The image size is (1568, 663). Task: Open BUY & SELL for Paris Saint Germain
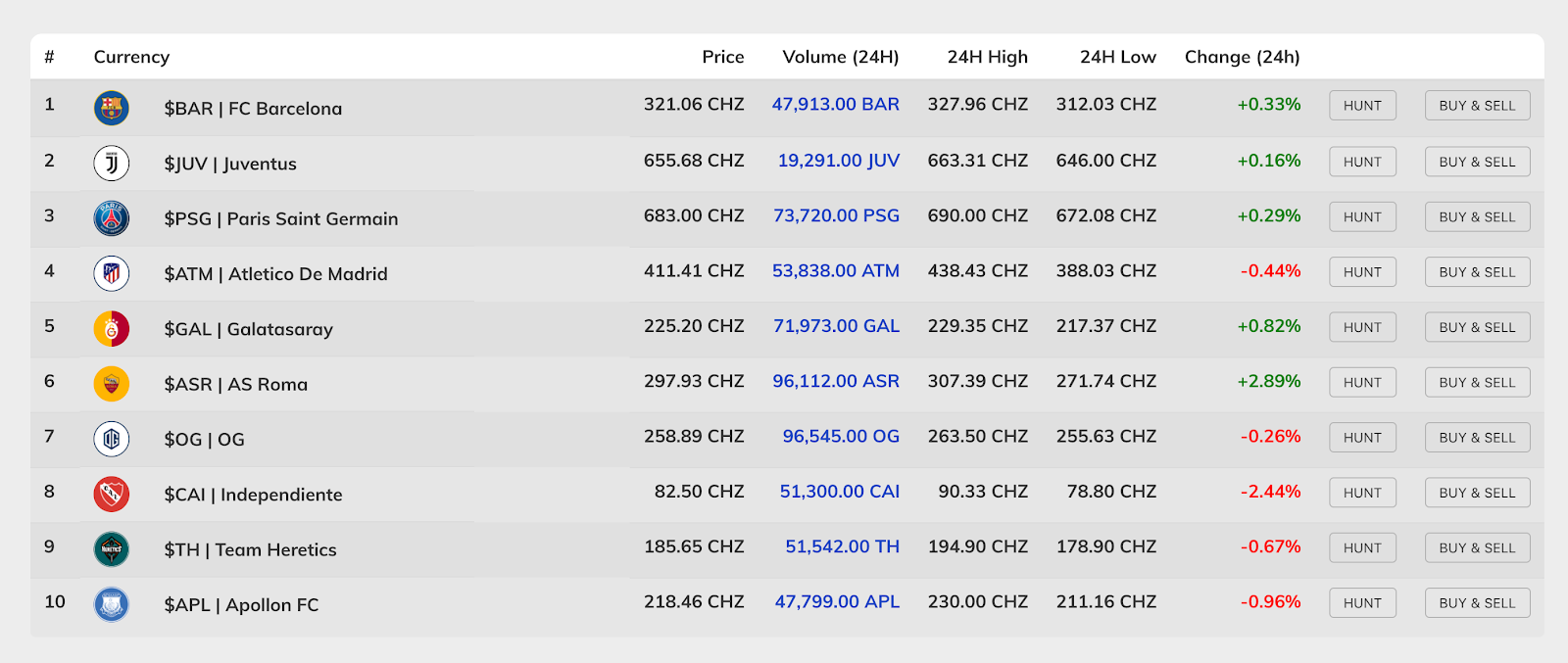(x=1477, y=216)
